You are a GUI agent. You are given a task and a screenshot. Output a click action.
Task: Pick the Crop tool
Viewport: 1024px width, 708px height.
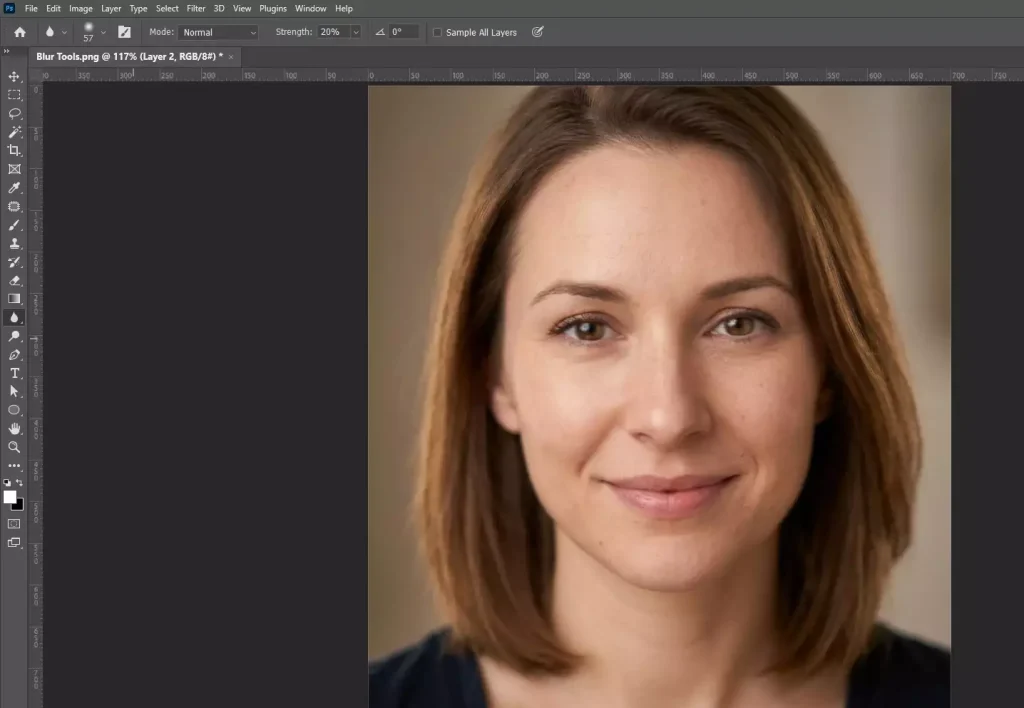14,150
